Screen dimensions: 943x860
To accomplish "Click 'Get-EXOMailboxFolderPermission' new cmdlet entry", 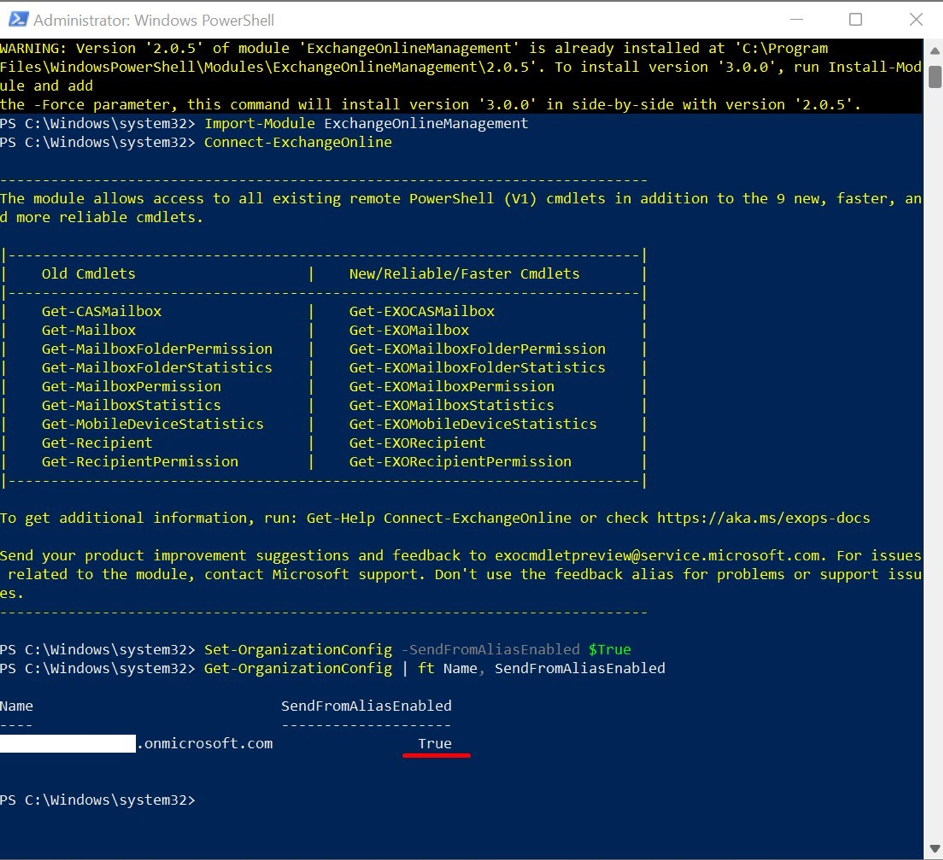I will [478, 349].
